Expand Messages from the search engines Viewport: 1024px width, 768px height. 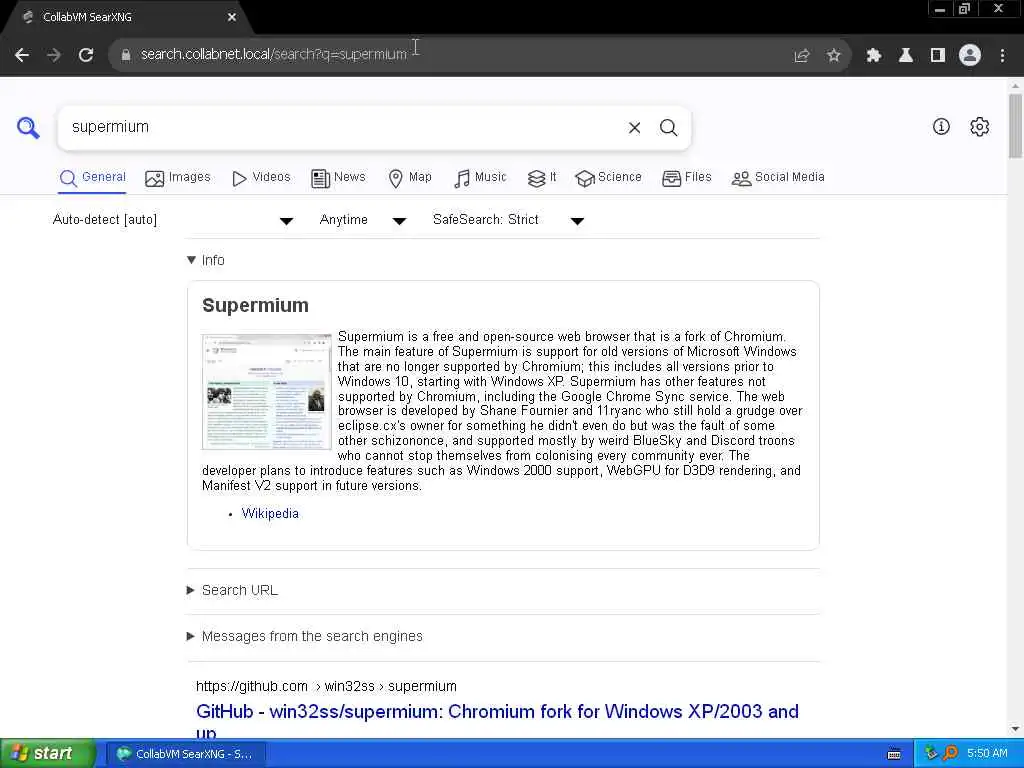(305, 636)
